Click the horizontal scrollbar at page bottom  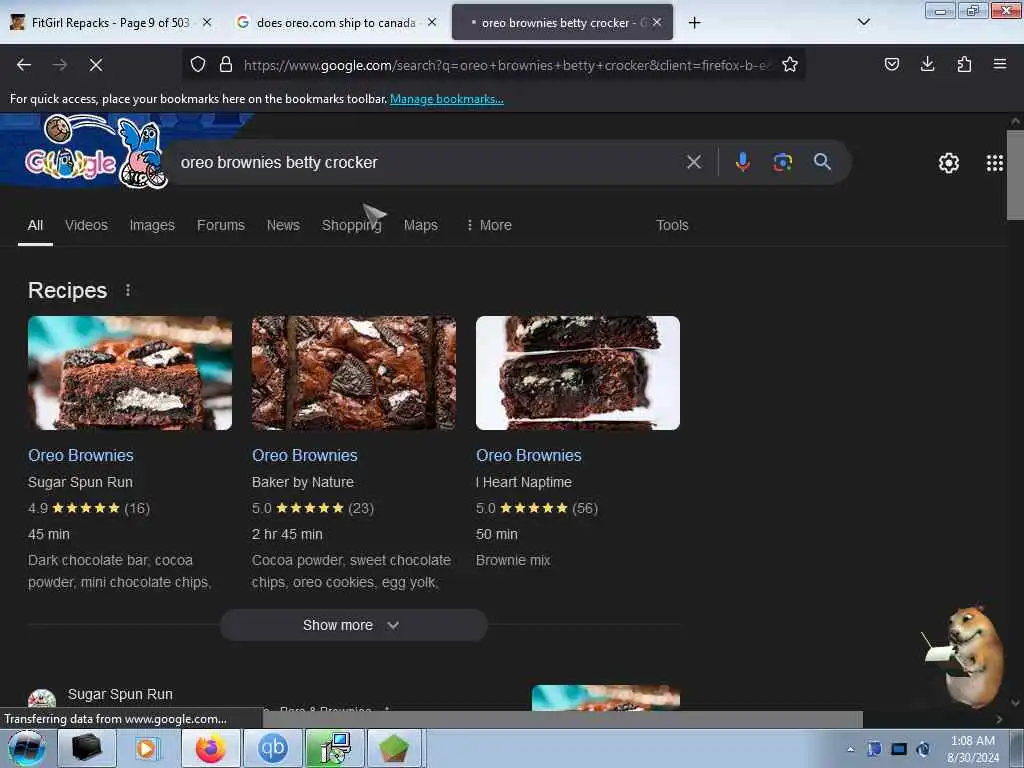[562, 719]
